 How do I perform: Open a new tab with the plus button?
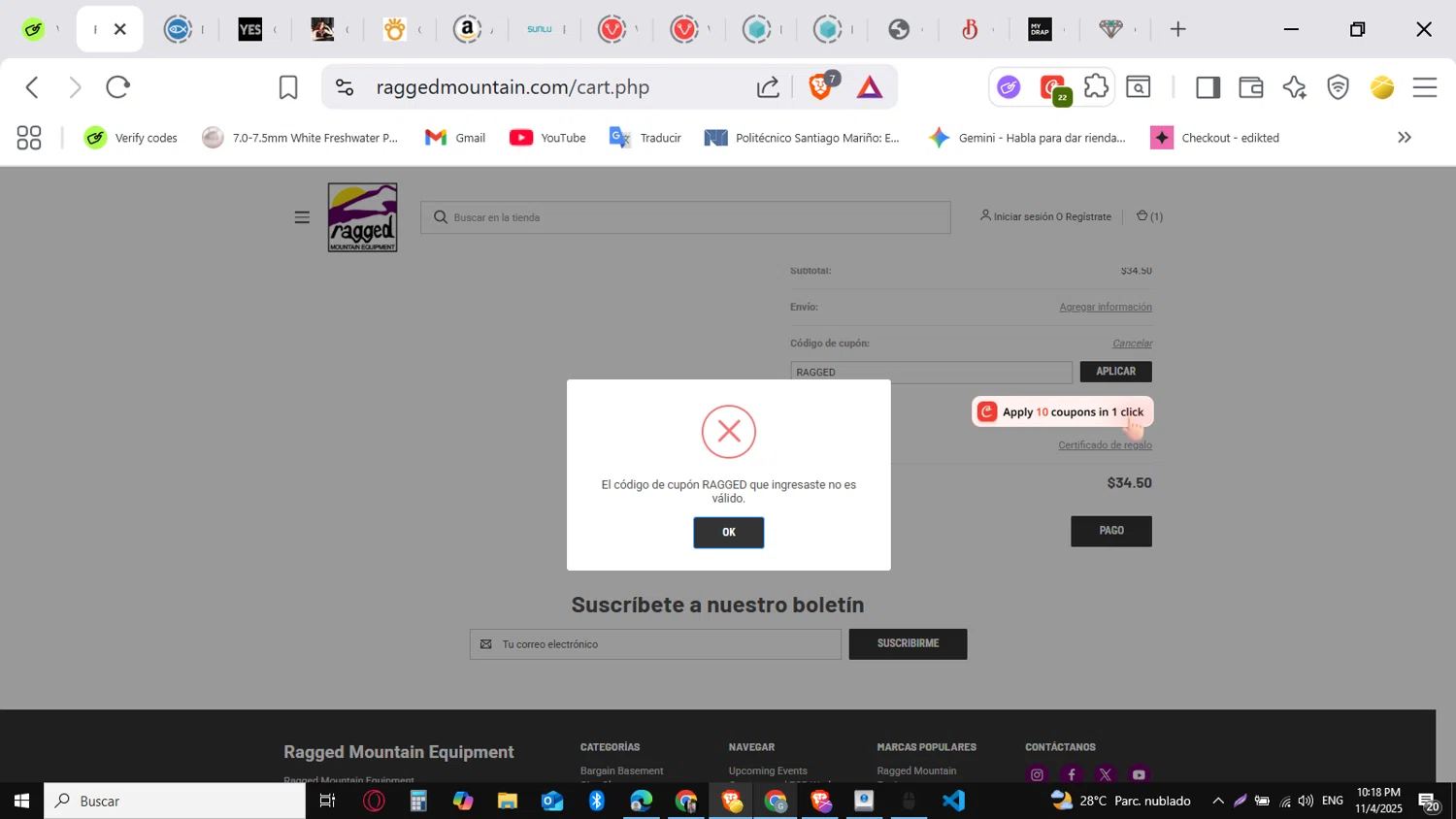pos(1177,29)
